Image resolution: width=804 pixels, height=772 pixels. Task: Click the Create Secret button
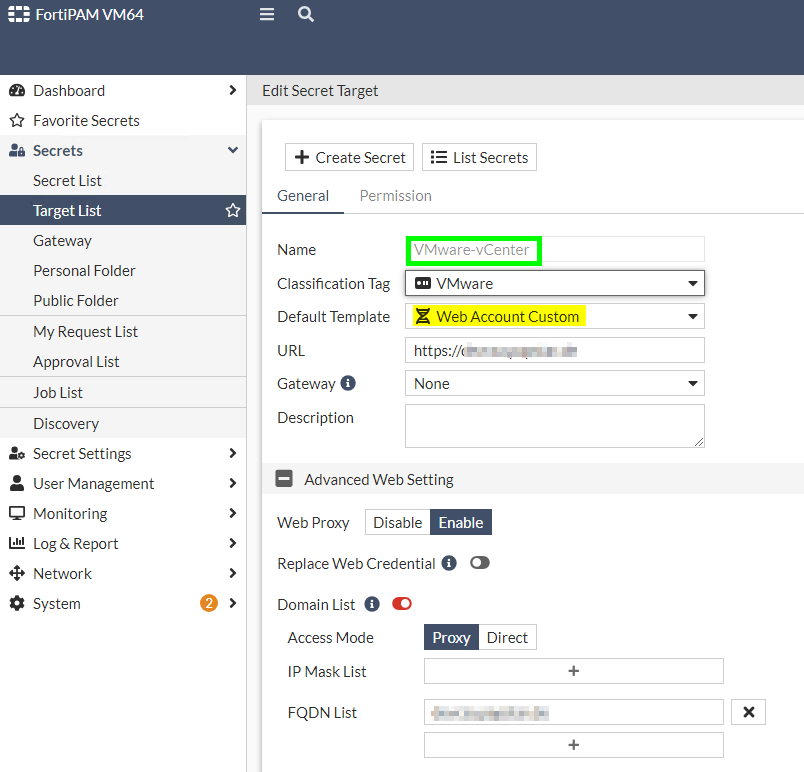coord(349,157)
